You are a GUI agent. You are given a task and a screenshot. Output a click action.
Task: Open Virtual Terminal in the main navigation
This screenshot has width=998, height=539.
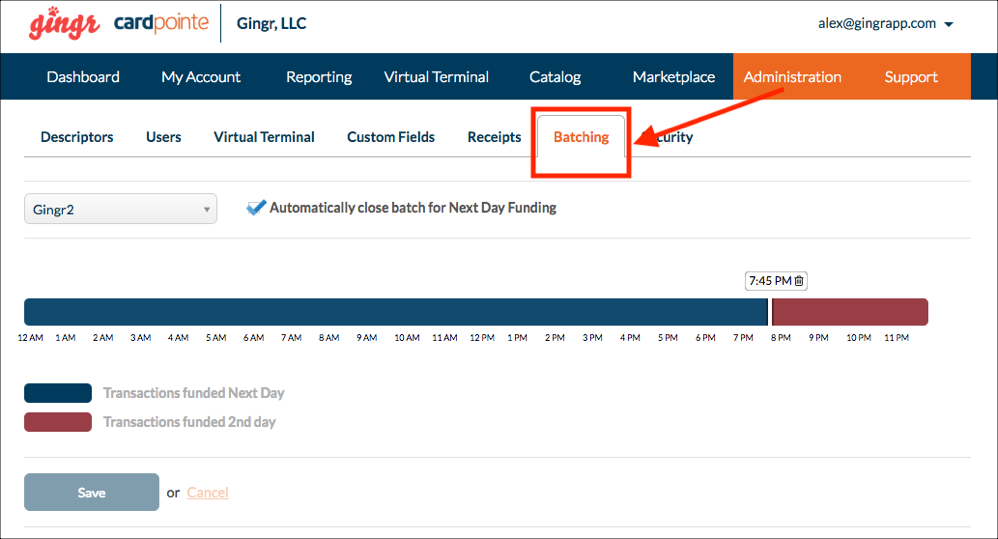(436, 77)
